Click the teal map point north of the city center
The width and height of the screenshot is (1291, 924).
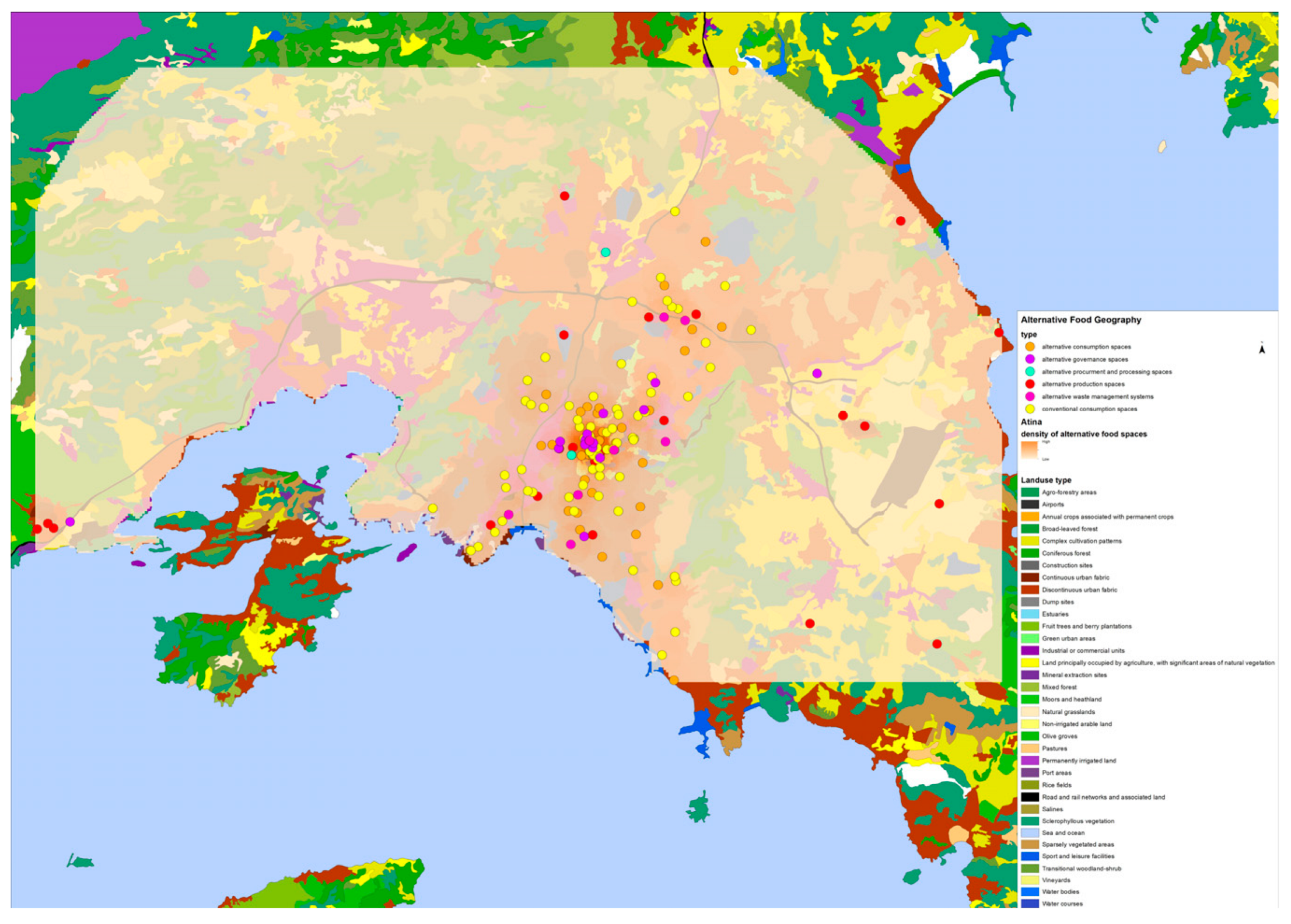[606, 252]
